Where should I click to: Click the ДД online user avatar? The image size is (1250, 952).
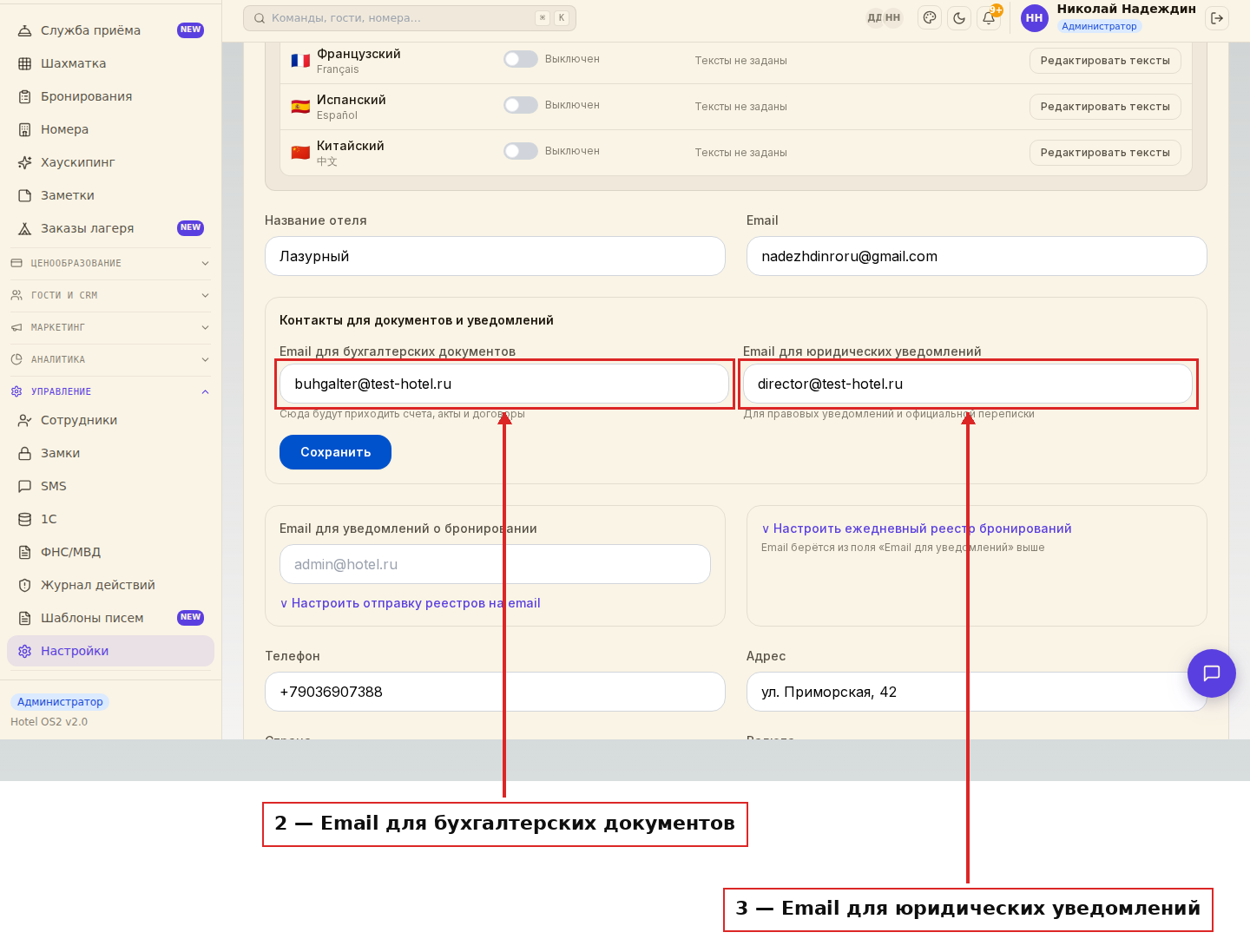874,17
